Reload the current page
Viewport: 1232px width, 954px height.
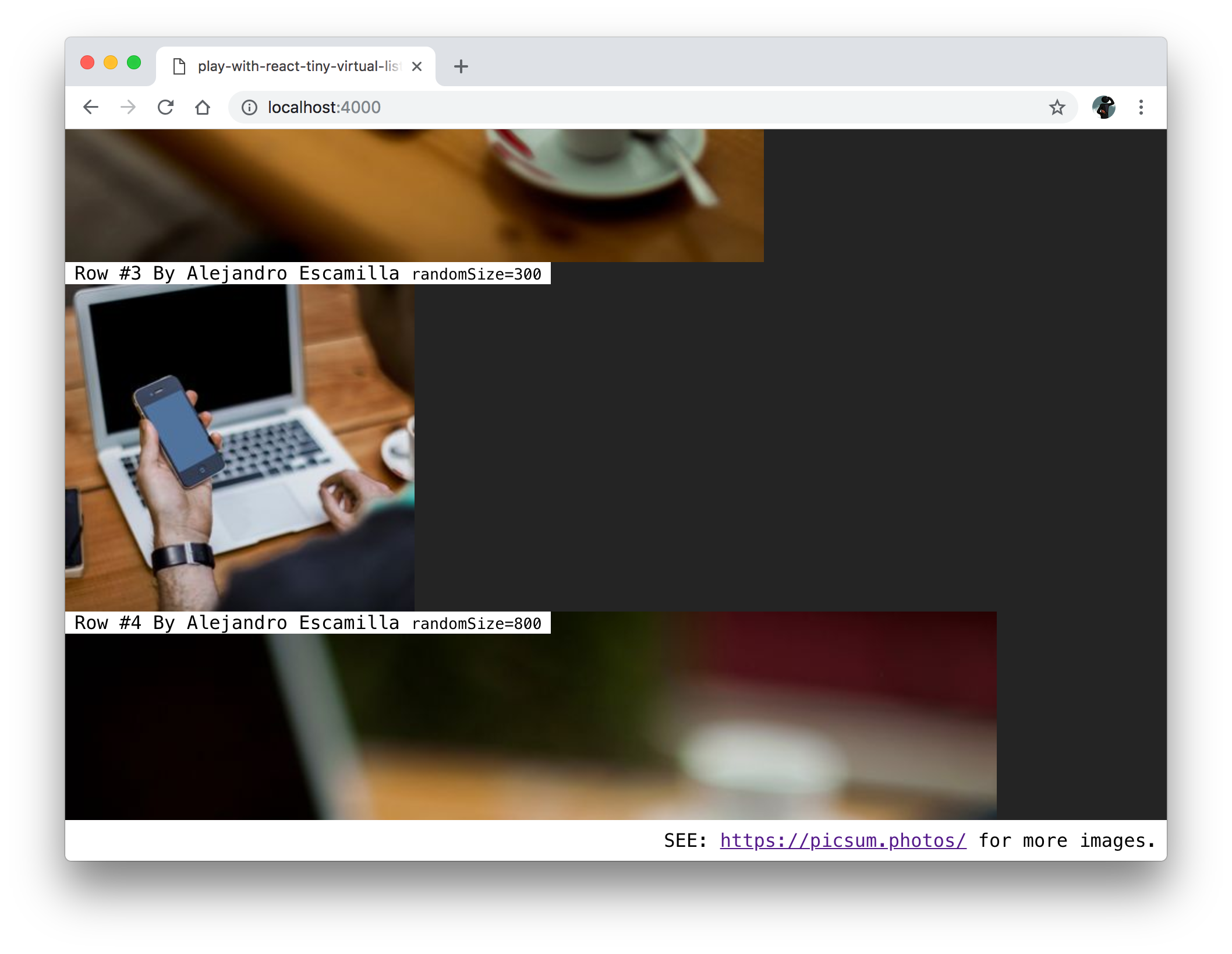pos(166,107)
